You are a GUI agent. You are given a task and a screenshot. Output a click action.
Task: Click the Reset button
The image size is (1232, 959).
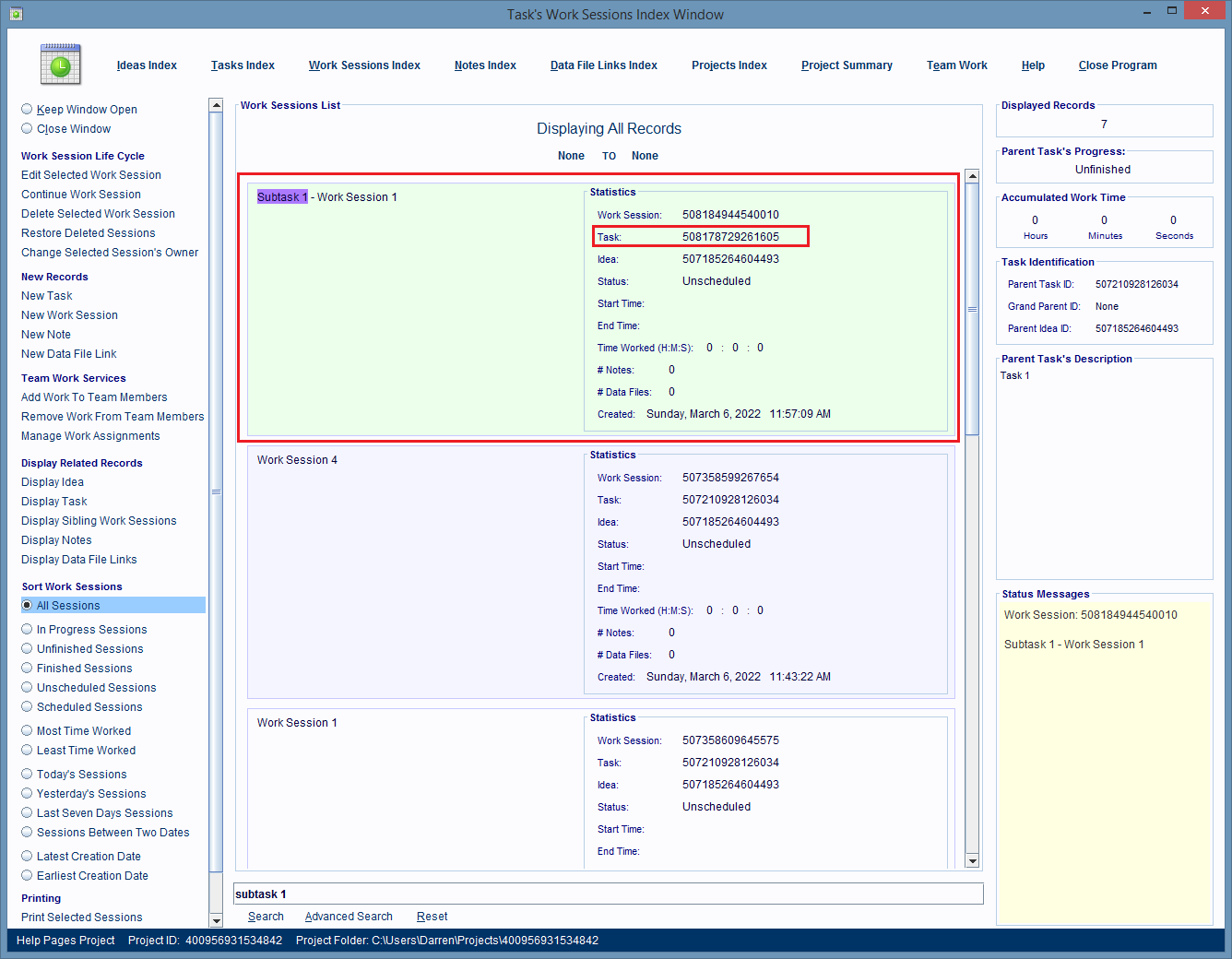click(x=432, y=917)
